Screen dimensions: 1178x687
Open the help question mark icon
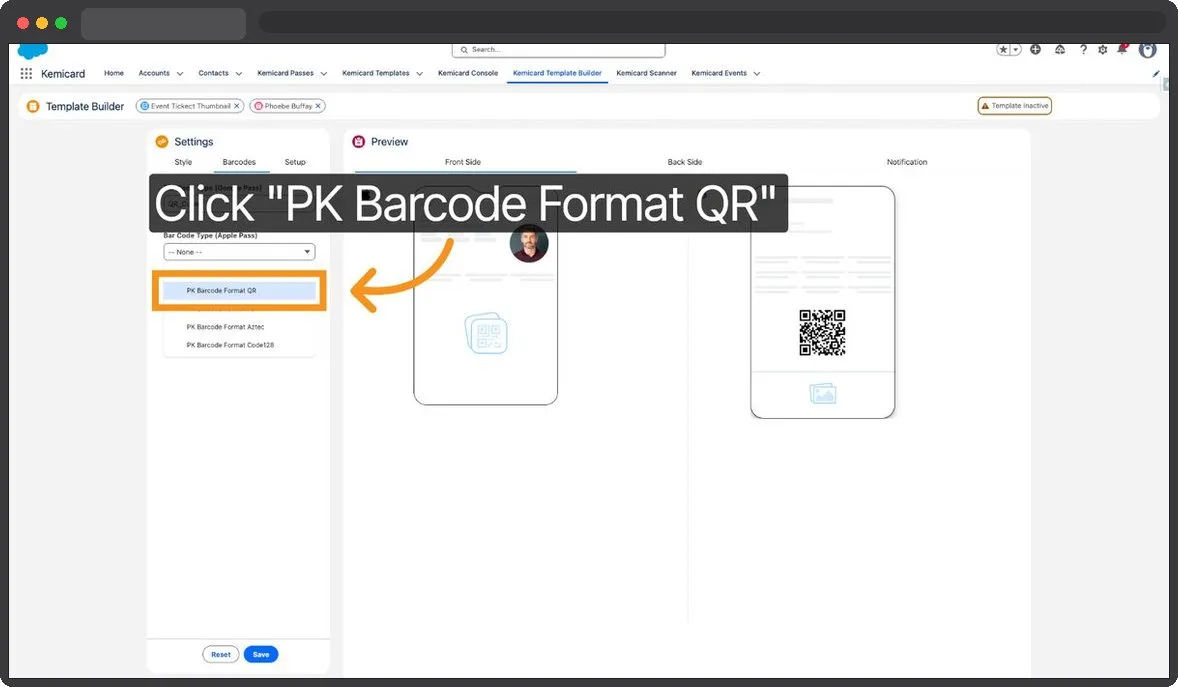(1083, 50)
